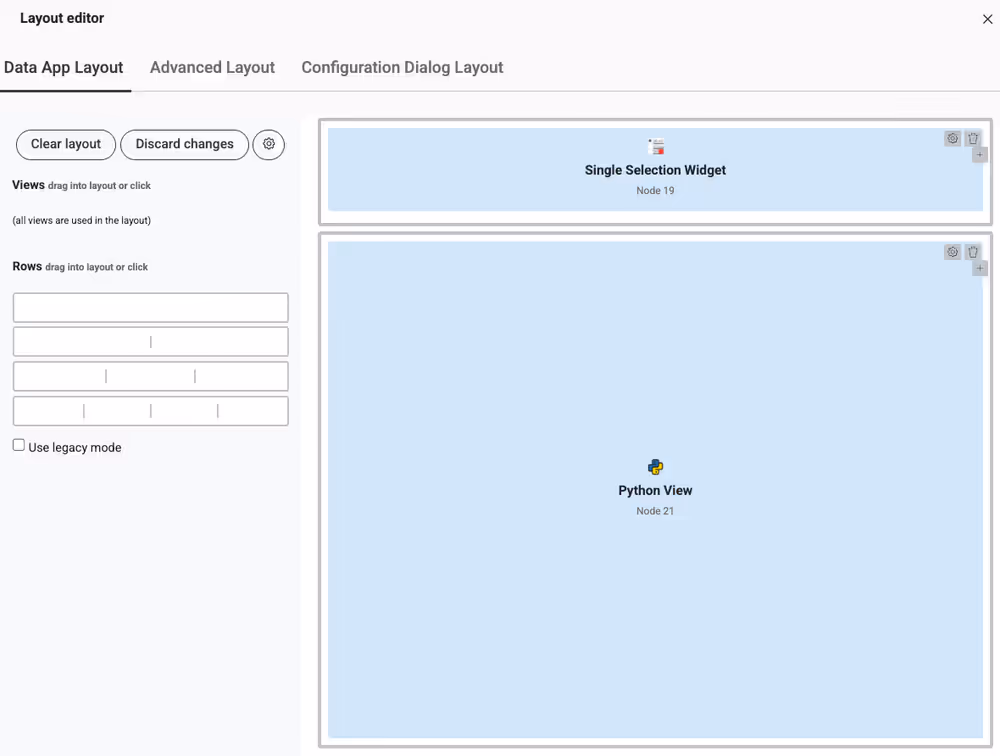
Task: Open settings gear next to Discard changes
Action: [x=268, y=144]
